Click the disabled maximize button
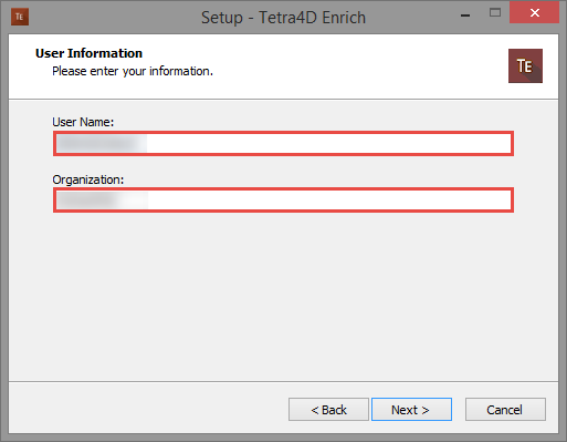Screen dimensions: 567x442 (x=495, y=13)
